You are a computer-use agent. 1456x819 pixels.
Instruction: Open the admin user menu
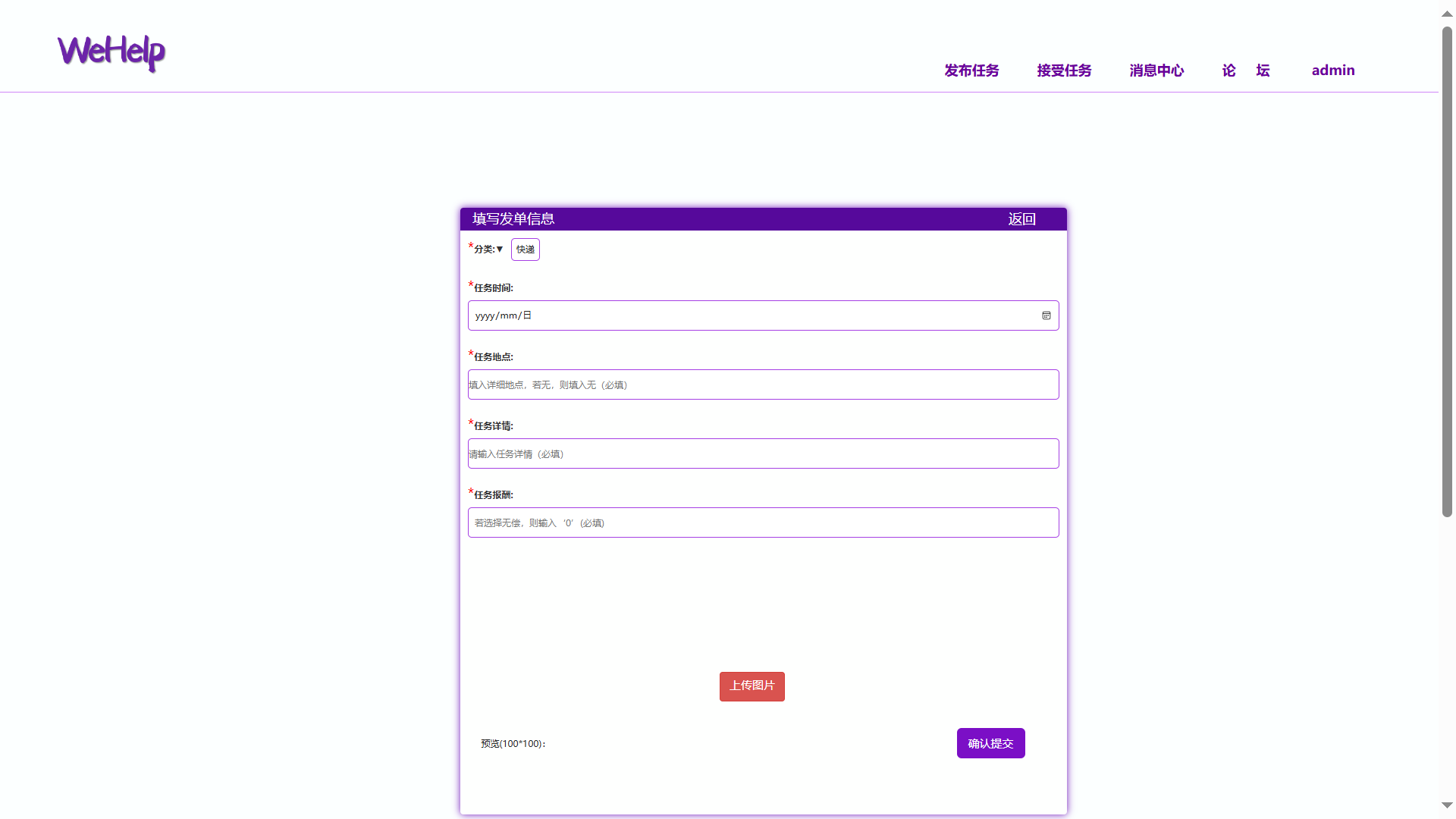pyautogui.click(x=1333, y=71)
